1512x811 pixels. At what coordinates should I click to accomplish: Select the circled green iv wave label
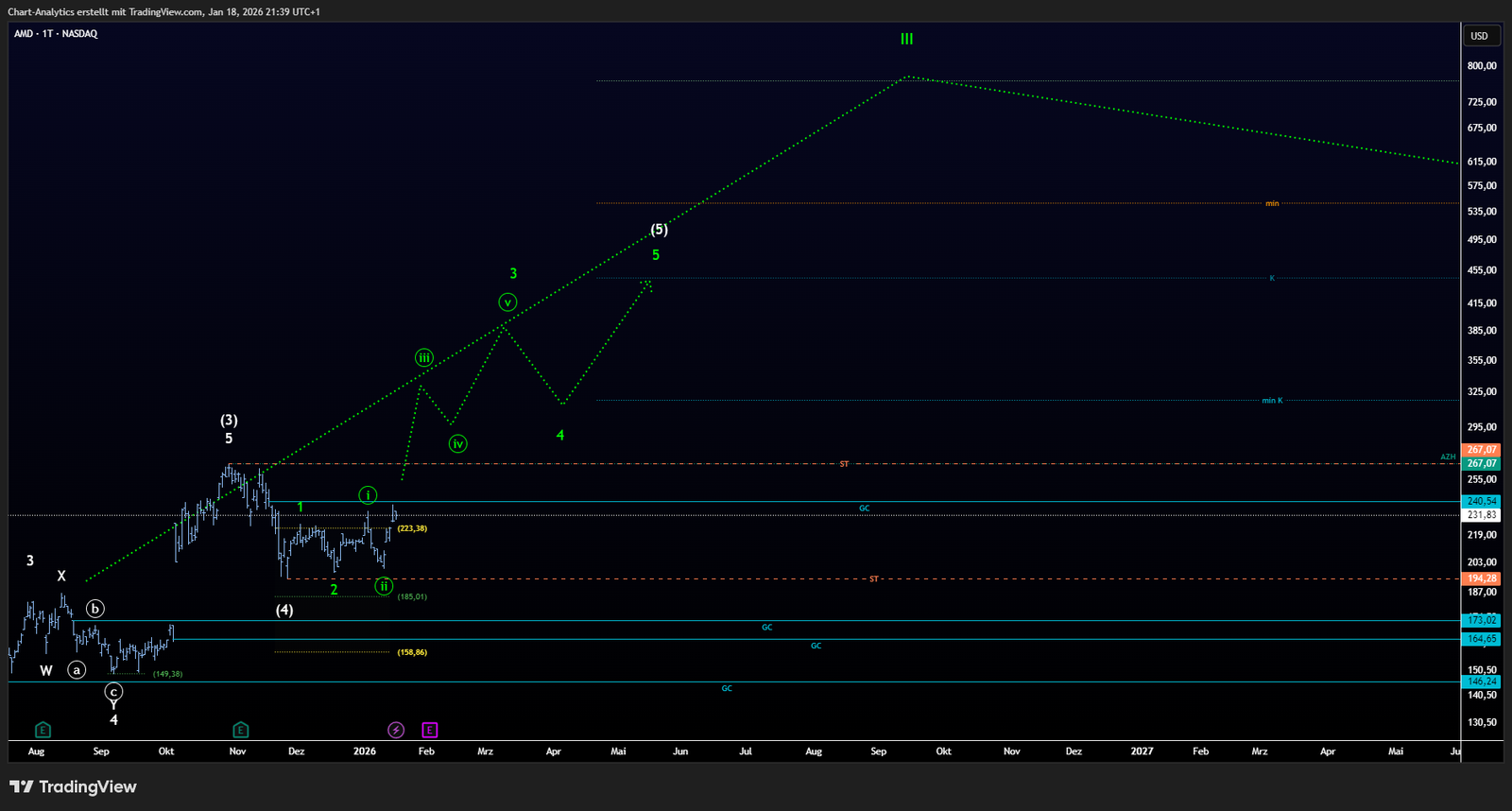[x=457, y=443]
